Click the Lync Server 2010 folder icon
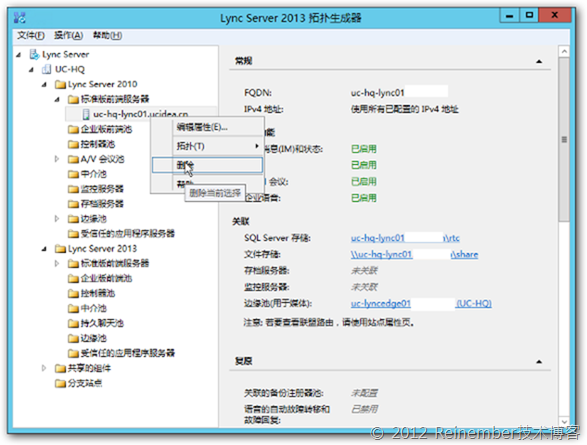Image resolution: width=587 pixels, height=445 pixels. click(x=60, y=85)
